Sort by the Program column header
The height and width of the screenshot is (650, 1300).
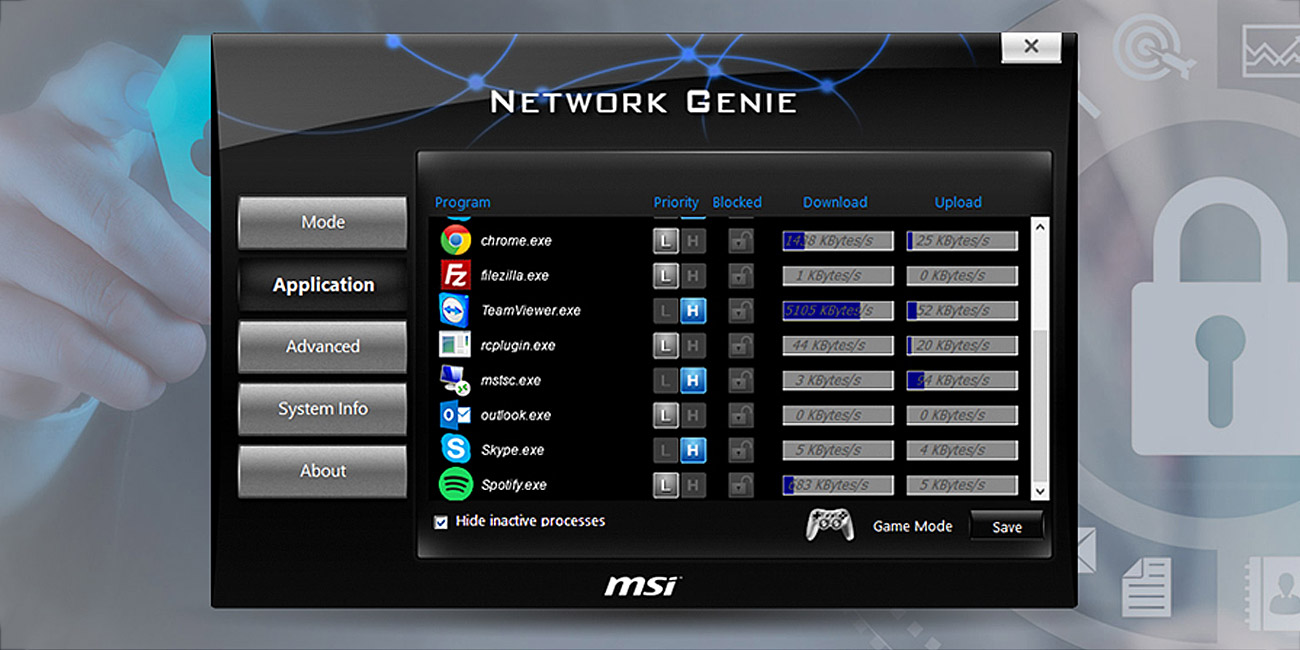pos(463,202)
